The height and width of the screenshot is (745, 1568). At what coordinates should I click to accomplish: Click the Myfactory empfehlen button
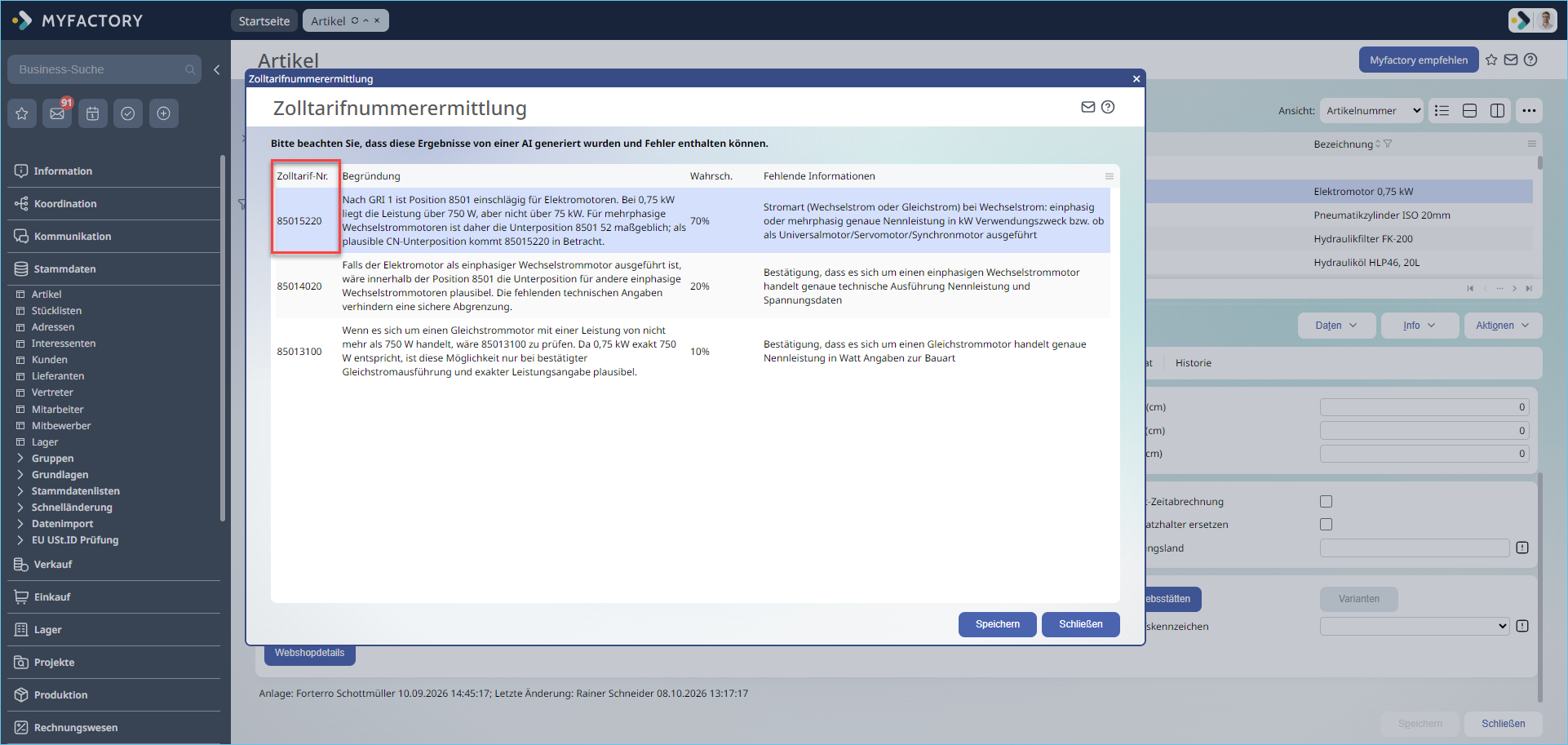click(1419, 60)
